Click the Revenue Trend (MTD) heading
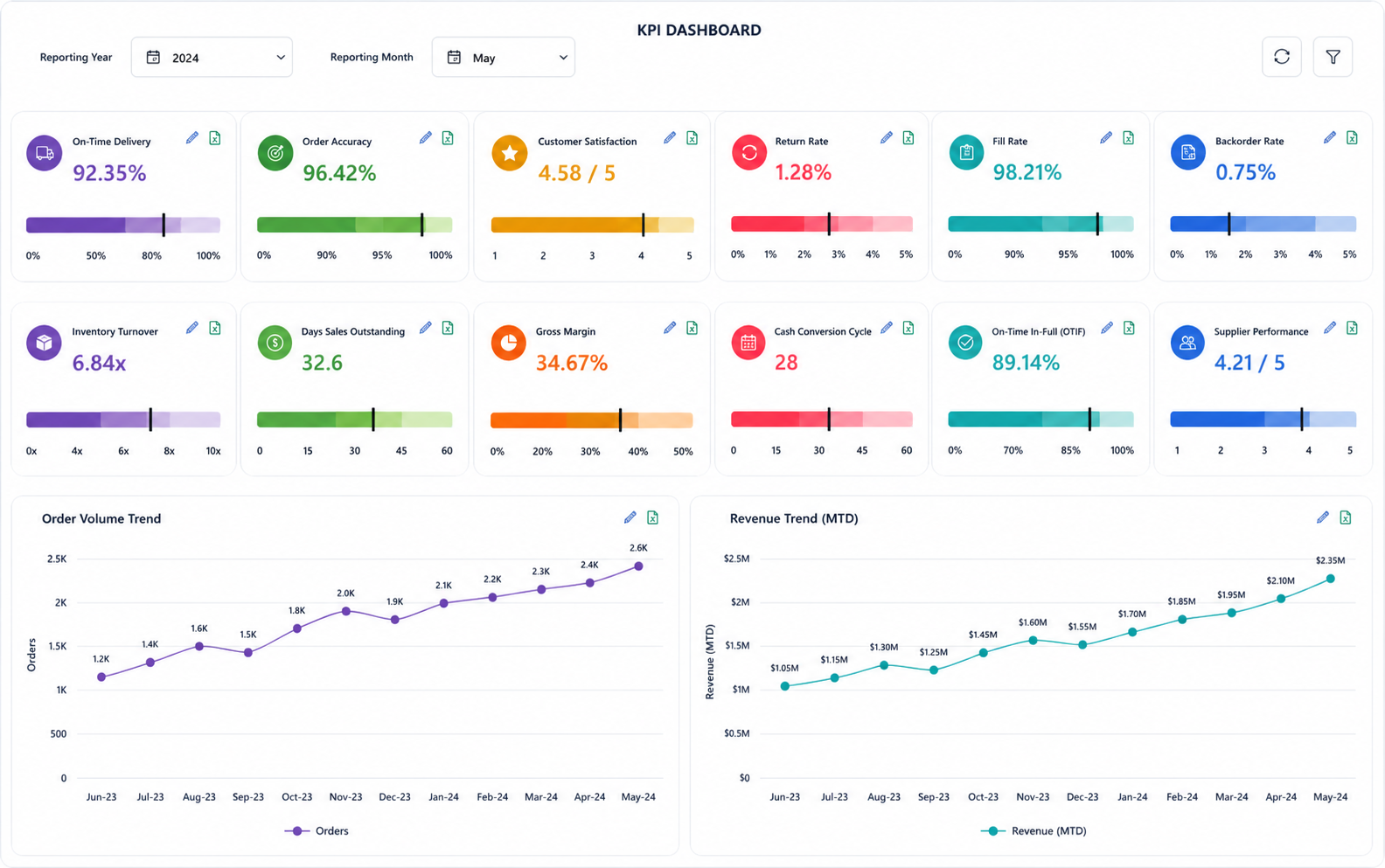 pos(794,518)
